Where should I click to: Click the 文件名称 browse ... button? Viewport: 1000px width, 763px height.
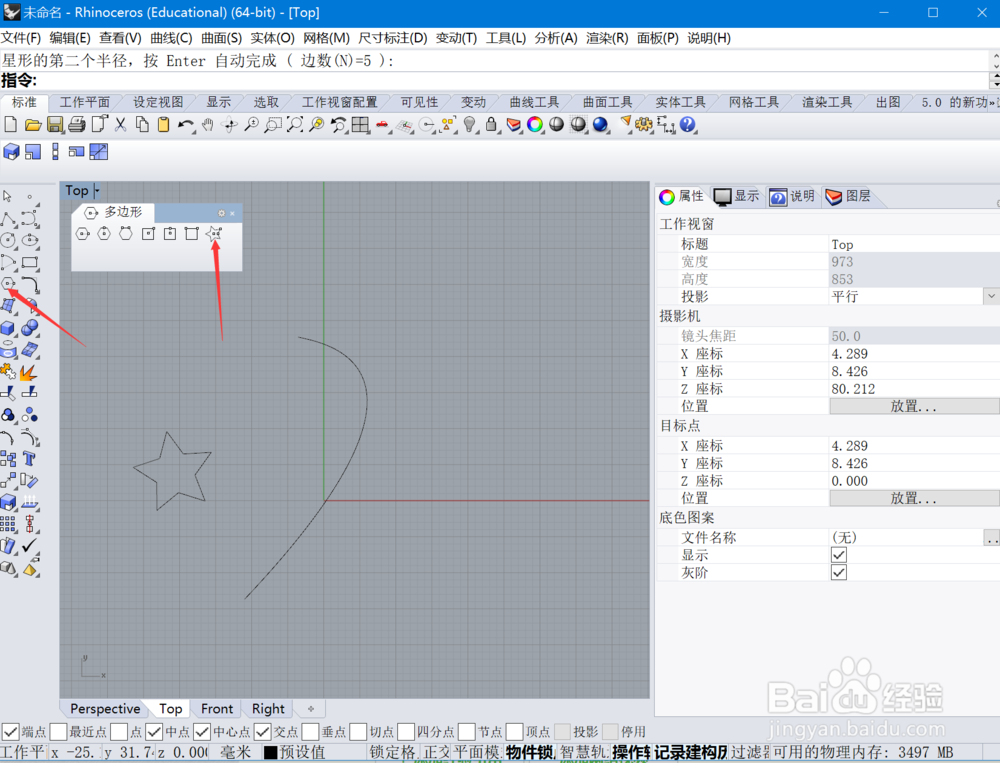point(992,538)
